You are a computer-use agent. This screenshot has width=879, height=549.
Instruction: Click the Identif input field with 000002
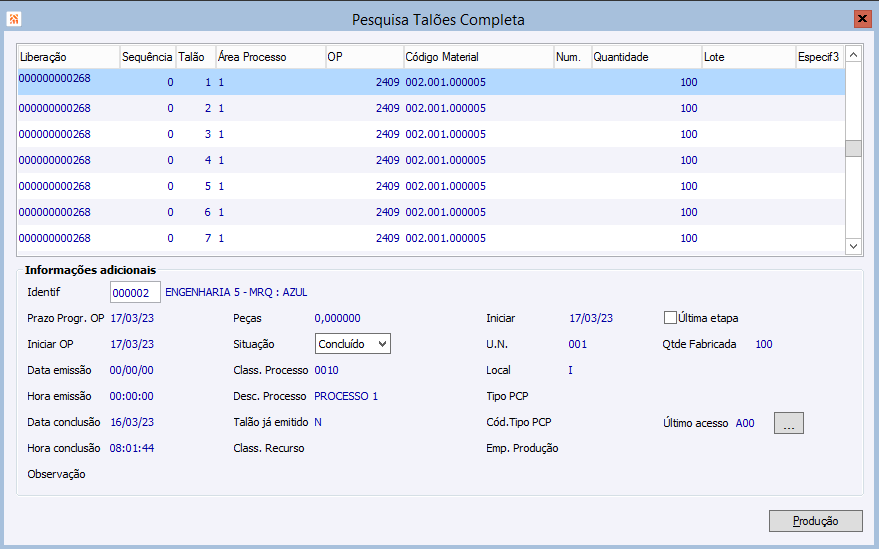(x=135, y=293)
